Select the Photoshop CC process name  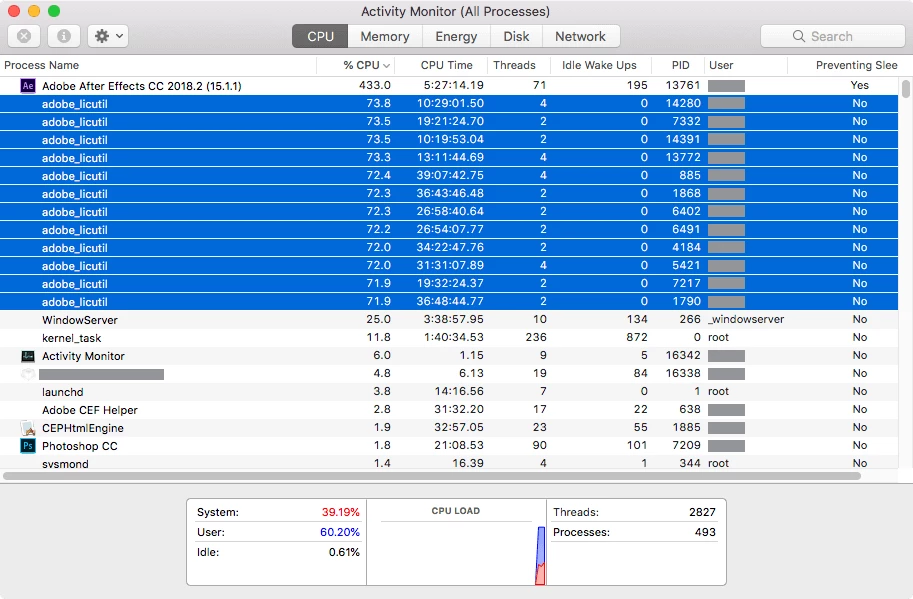(80, 446)
